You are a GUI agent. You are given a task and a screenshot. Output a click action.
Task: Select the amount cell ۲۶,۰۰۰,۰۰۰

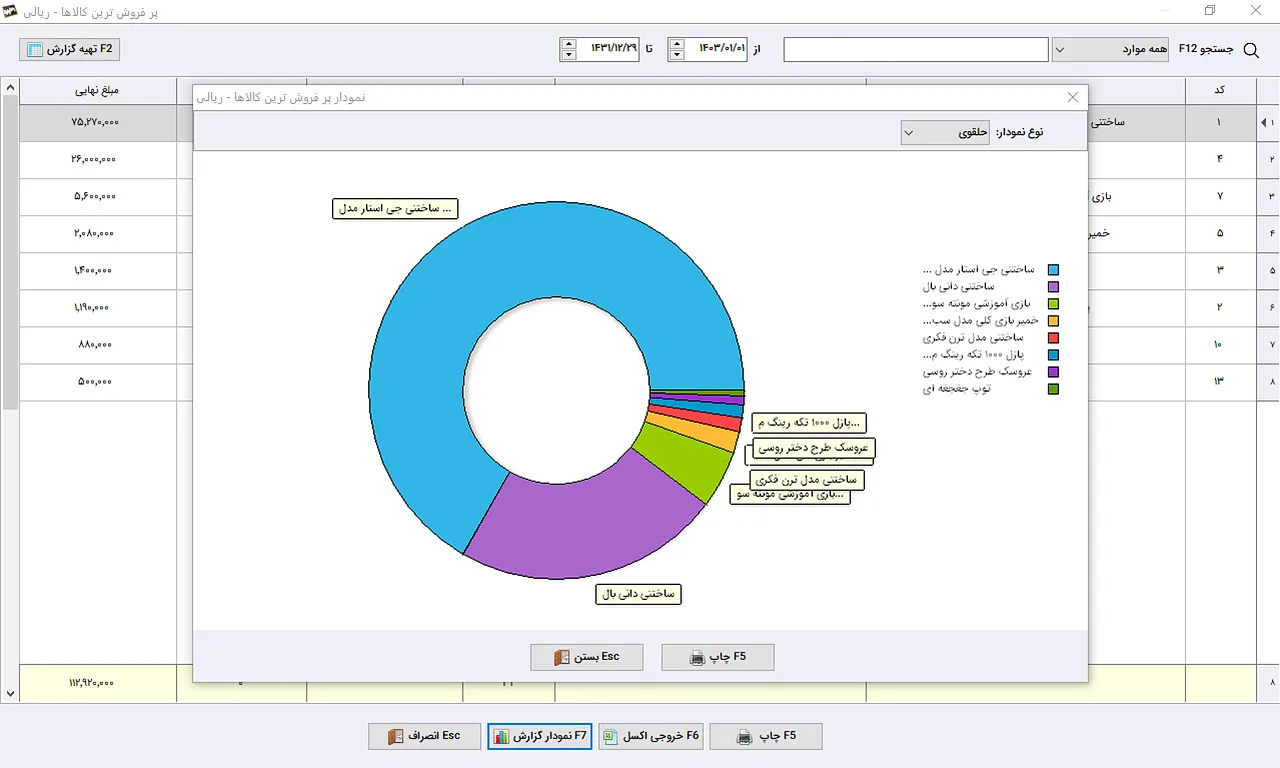[x=97, y=159]
